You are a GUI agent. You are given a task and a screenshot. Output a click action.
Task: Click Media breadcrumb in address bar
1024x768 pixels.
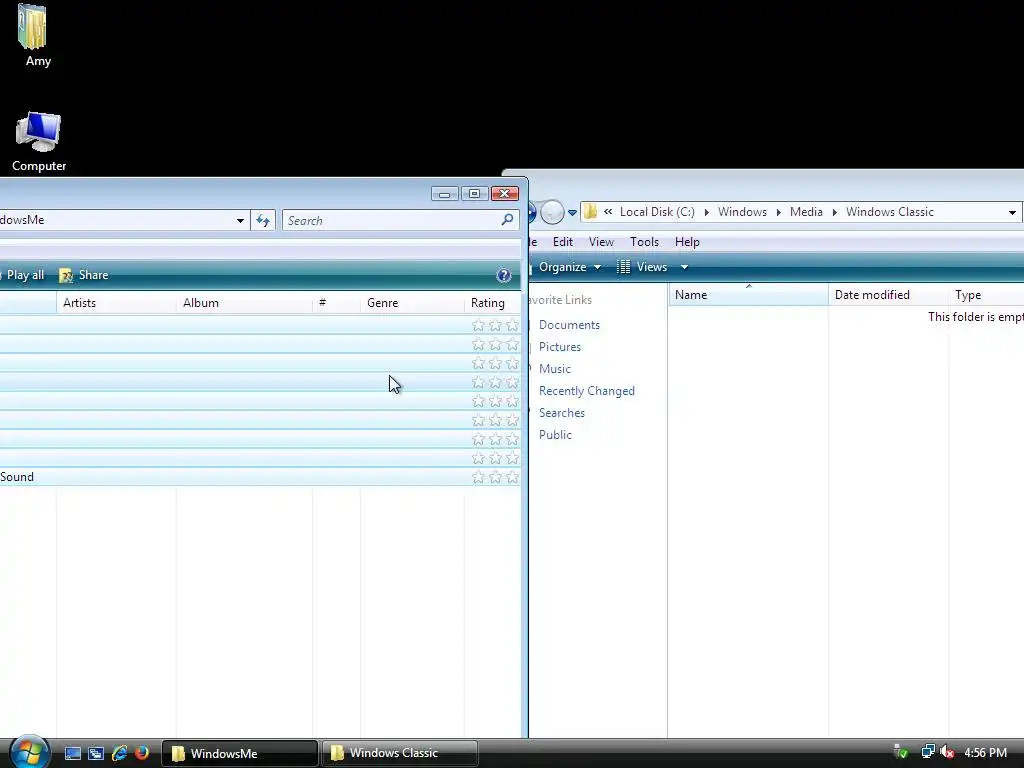[806, 212]
